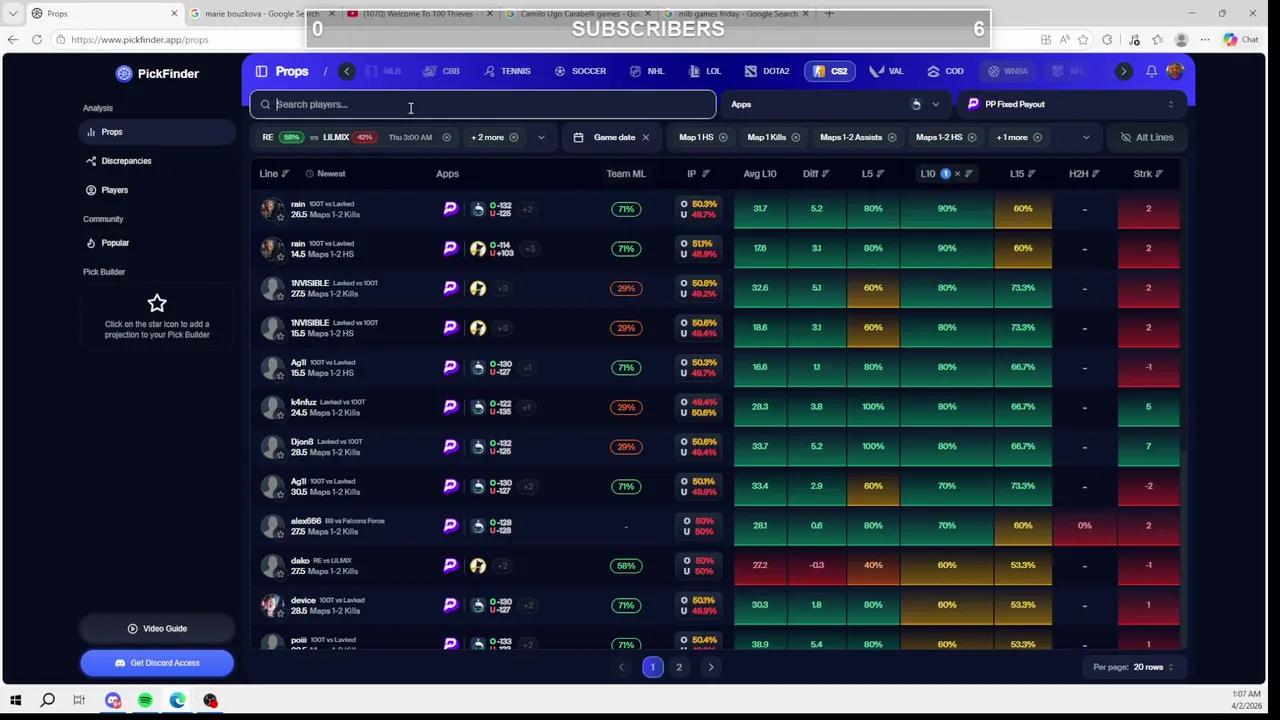The image size is (1280, 720).
Task: Go to page 2 of results
Action: coord(679,667)
